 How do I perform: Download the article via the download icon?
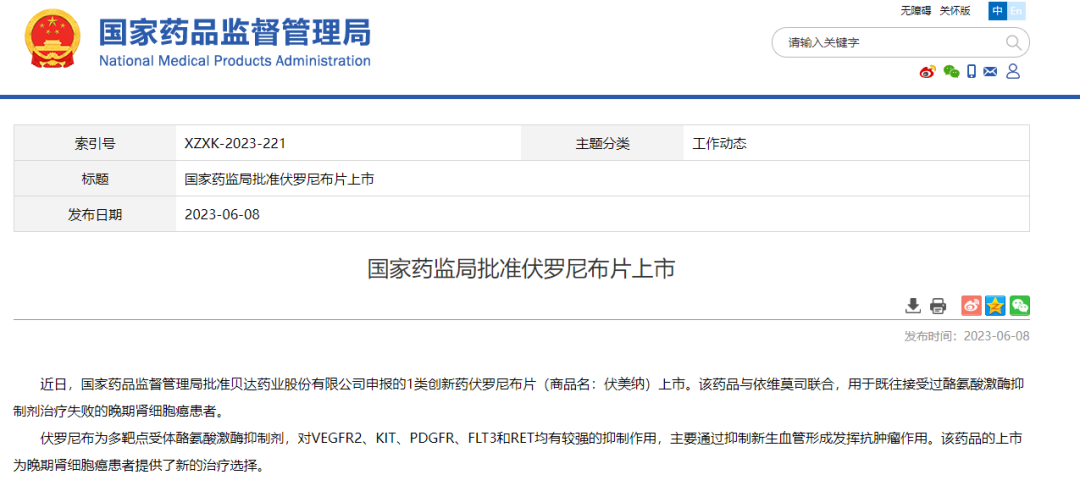913,306
